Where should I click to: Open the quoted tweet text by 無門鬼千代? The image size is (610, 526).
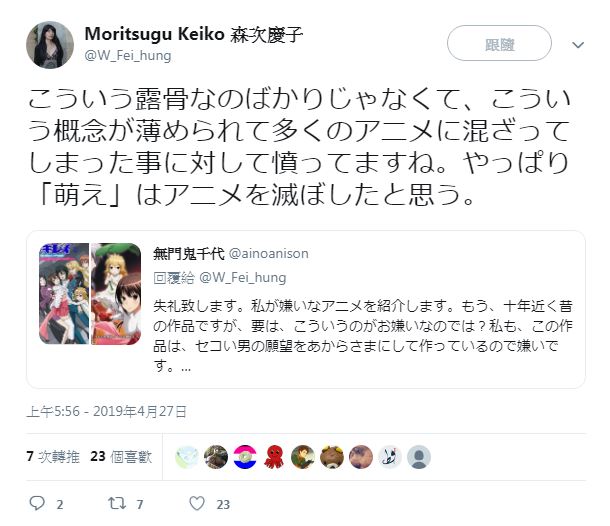click(x=363, y=336)
